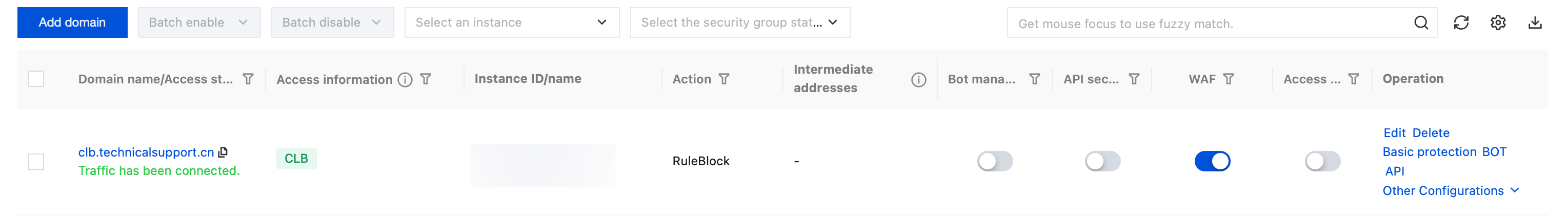Click the Edit operation link
The width and height of the screenshot is (1568, 220).
pyautogui.click(x=1394, y=133)
